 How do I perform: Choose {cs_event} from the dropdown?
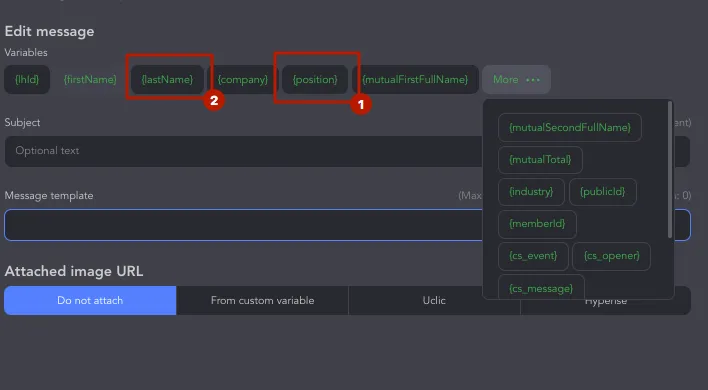click(533, 256)
